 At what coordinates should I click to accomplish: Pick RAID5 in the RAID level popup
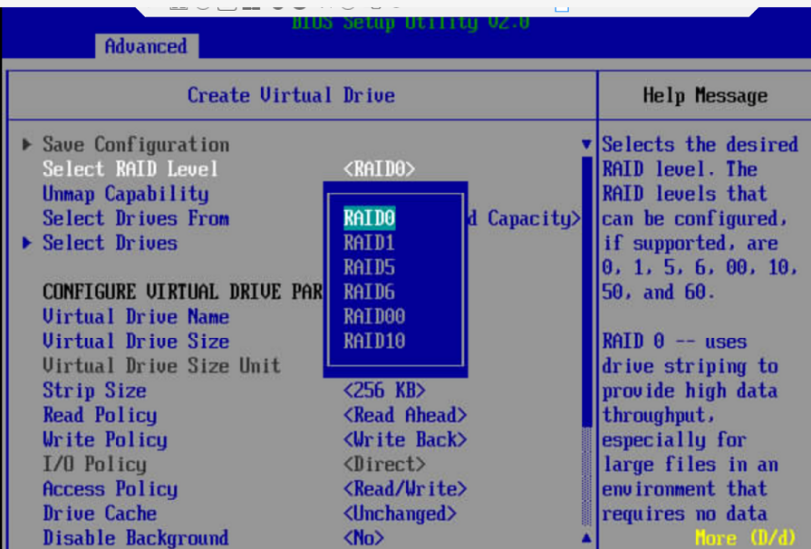pyautogui.click(x=369, y=267)
